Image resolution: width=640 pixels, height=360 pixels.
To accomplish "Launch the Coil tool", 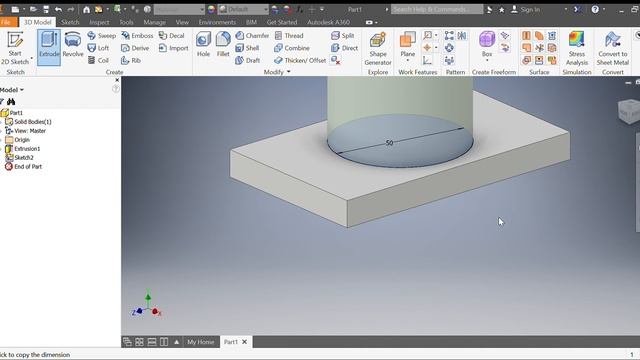I will 98,60.
